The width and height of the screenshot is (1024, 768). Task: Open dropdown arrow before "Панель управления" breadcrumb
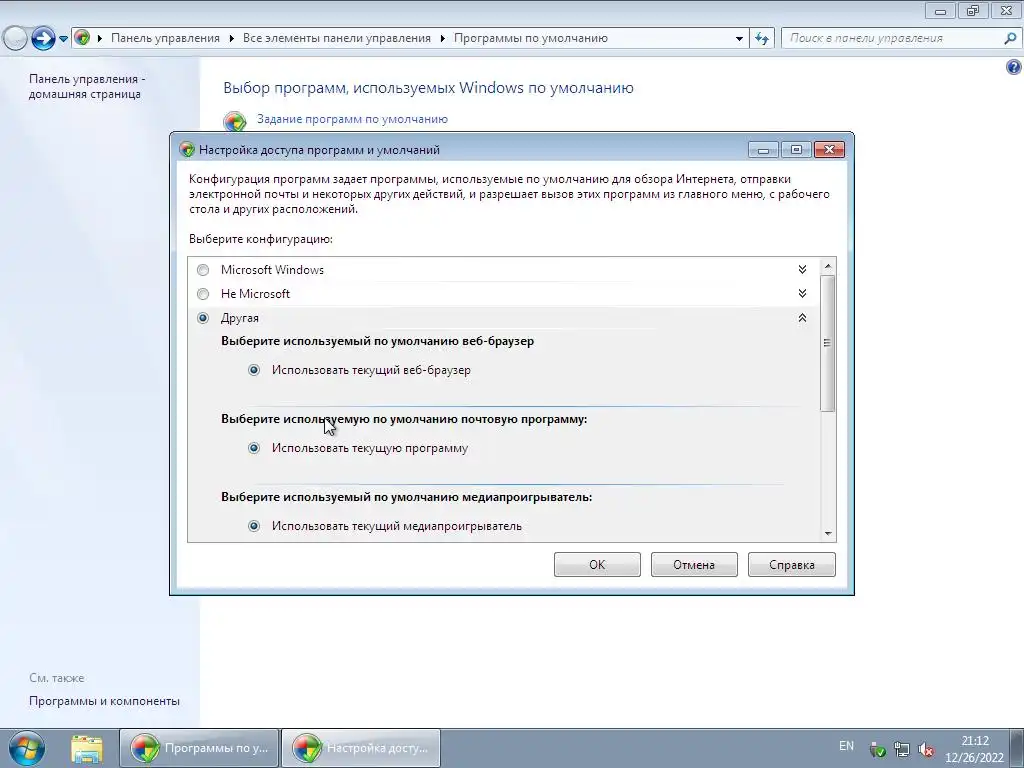(x=100, y=39)
